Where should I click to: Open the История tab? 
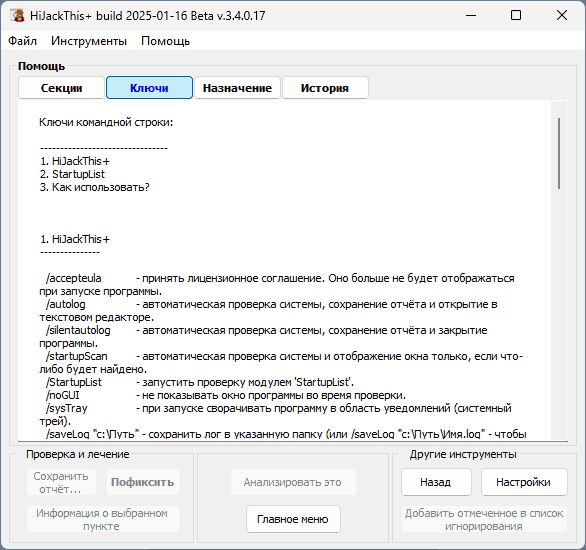pyautogui.click(x=325, y=88)
